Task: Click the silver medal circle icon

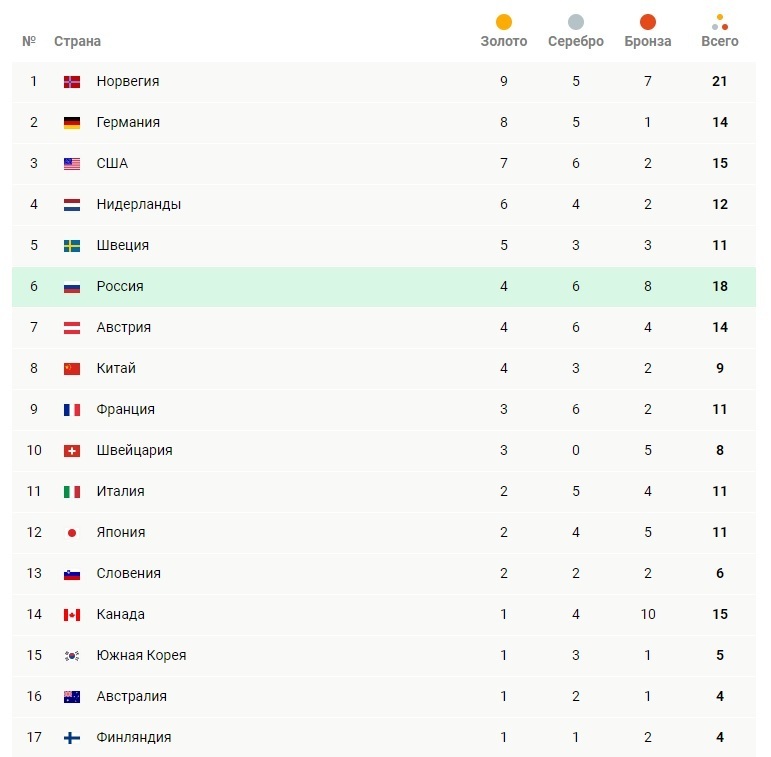Action: pos(576,22)
